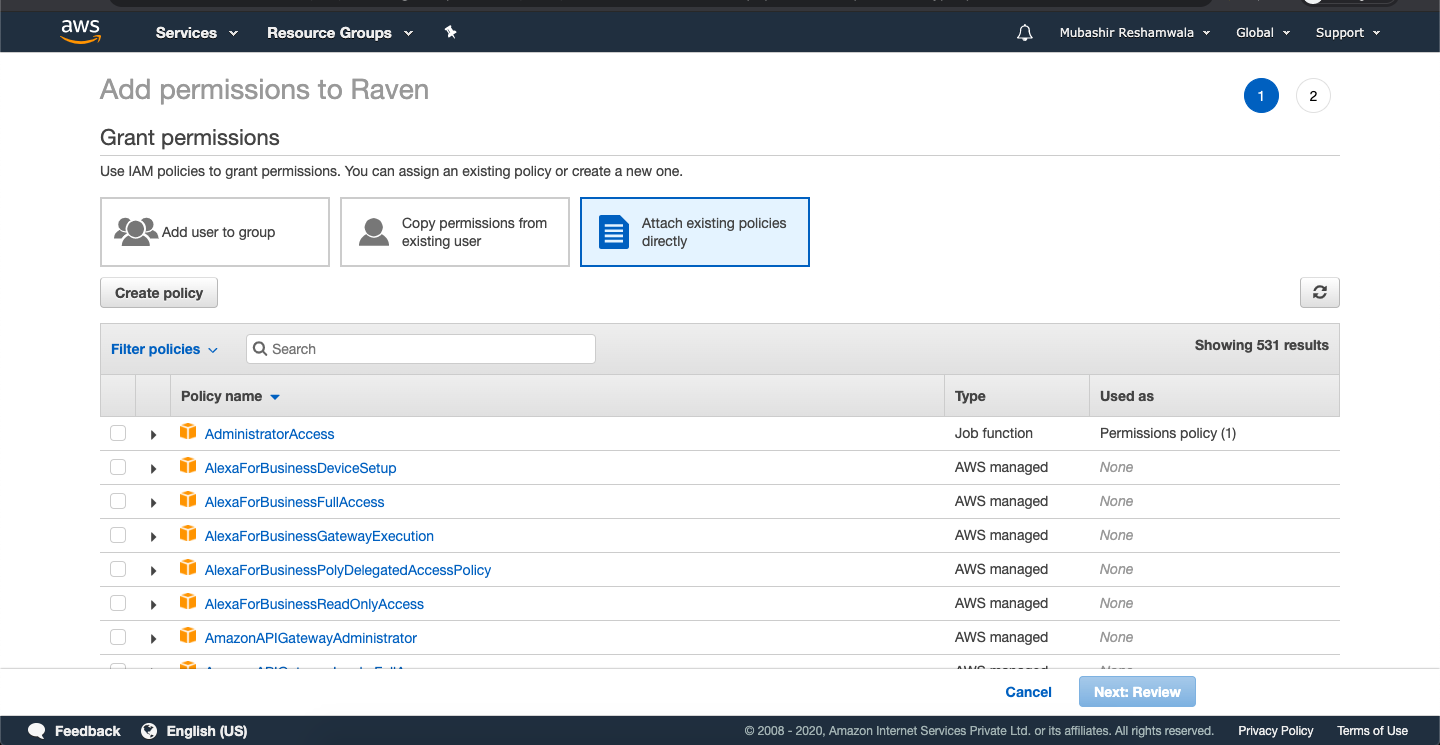The height and width of the screenshot is (745, 1440).
Task: Open the Resource Groups menu
Action: tap(339, 33)
